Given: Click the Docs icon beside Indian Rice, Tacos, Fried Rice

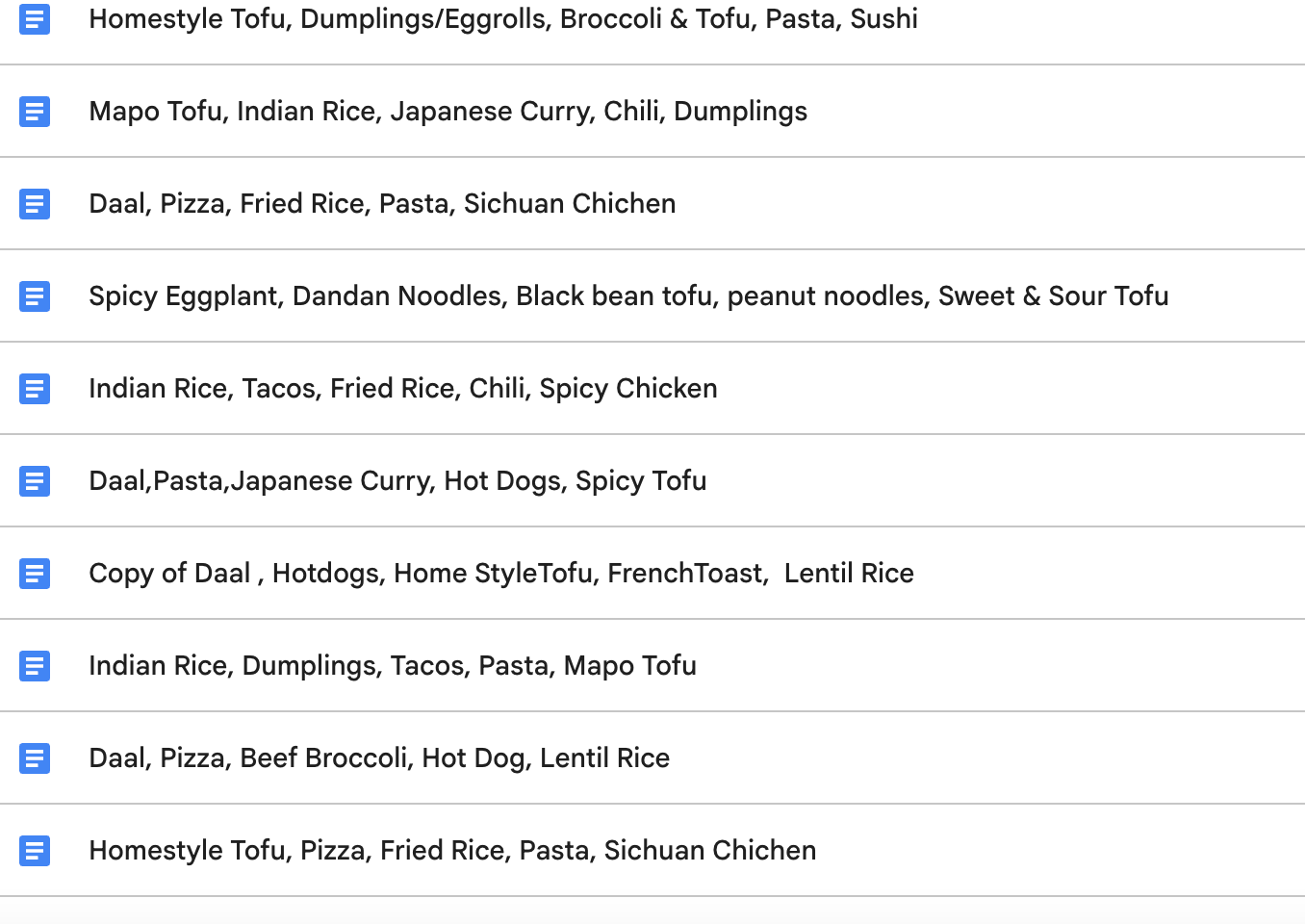Looking at the screenshot, I should click(x=35, y=389).
